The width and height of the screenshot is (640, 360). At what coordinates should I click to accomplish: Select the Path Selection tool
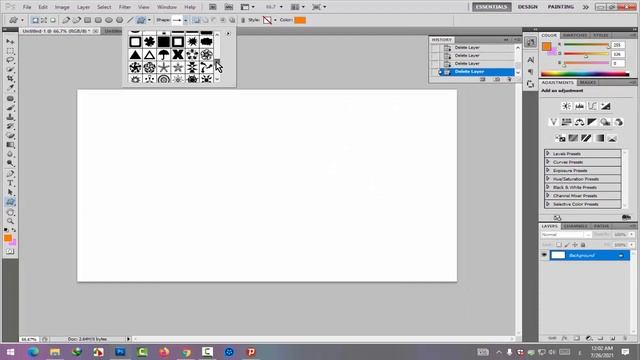[10, 193]
